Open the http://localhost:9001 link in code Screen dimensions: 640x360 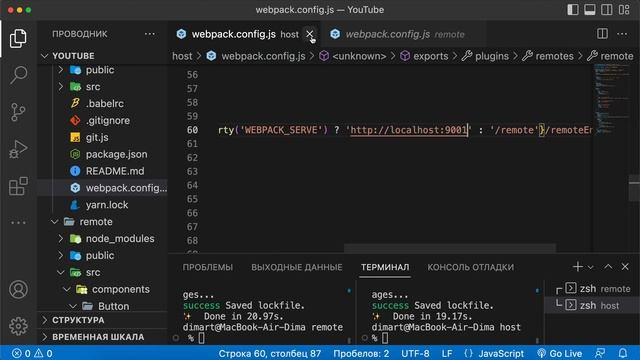408,130
